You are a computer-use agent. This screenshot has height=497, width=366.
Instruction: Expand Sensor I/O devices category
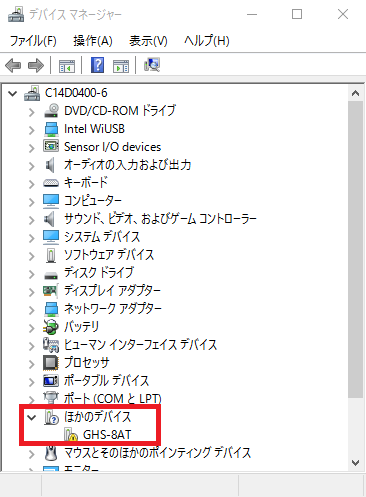click(32, 148)
